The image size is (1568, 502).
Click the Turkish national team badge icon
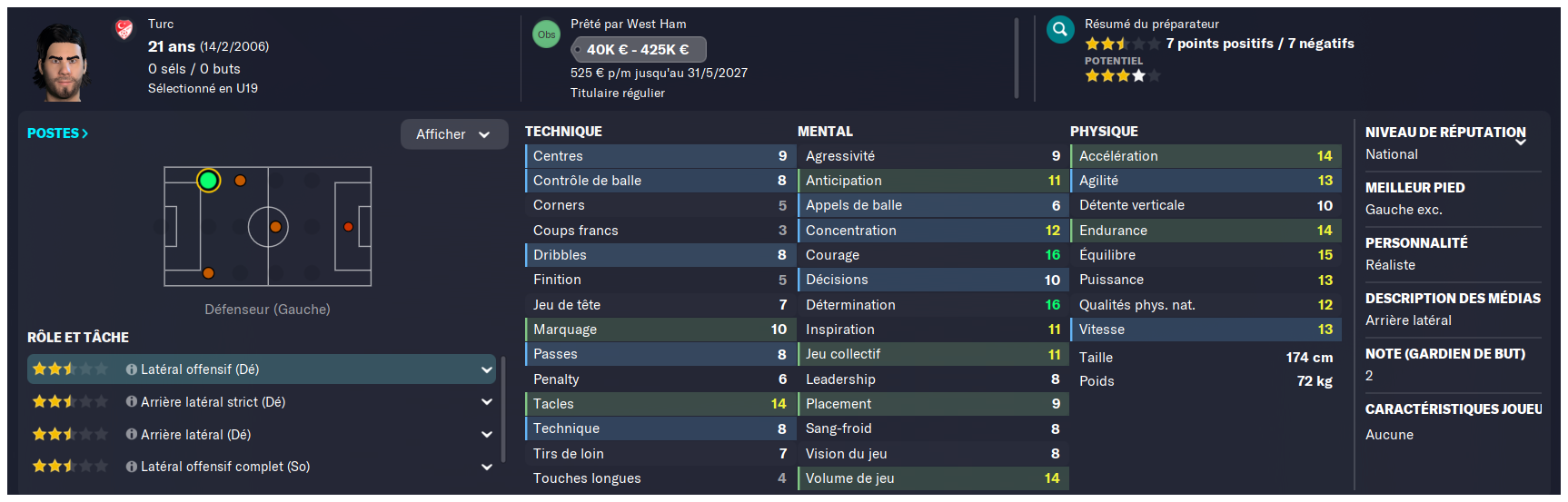coord(124,30)
